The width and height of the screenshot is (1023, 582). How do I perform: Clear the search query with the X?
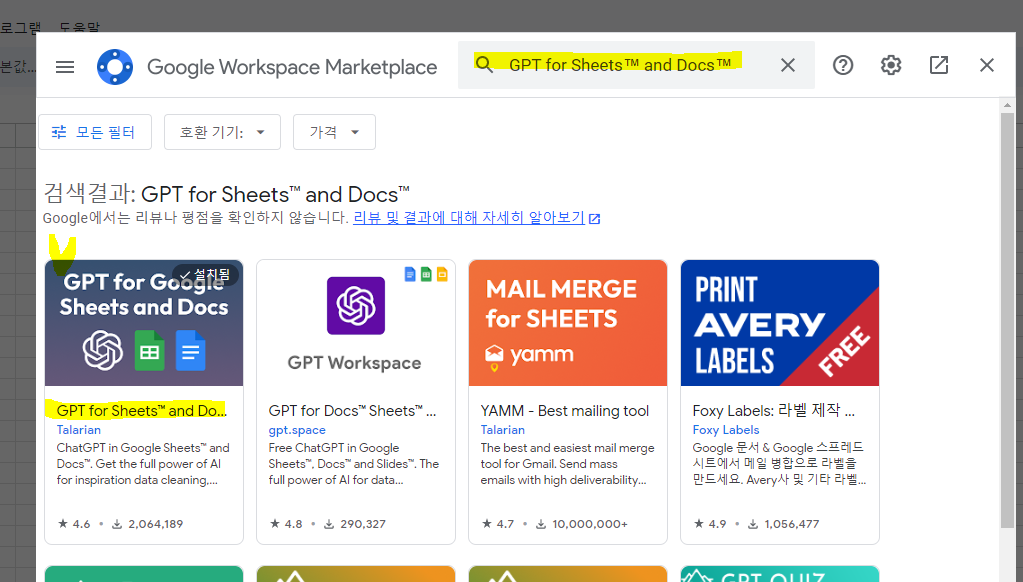click(787, 65)
